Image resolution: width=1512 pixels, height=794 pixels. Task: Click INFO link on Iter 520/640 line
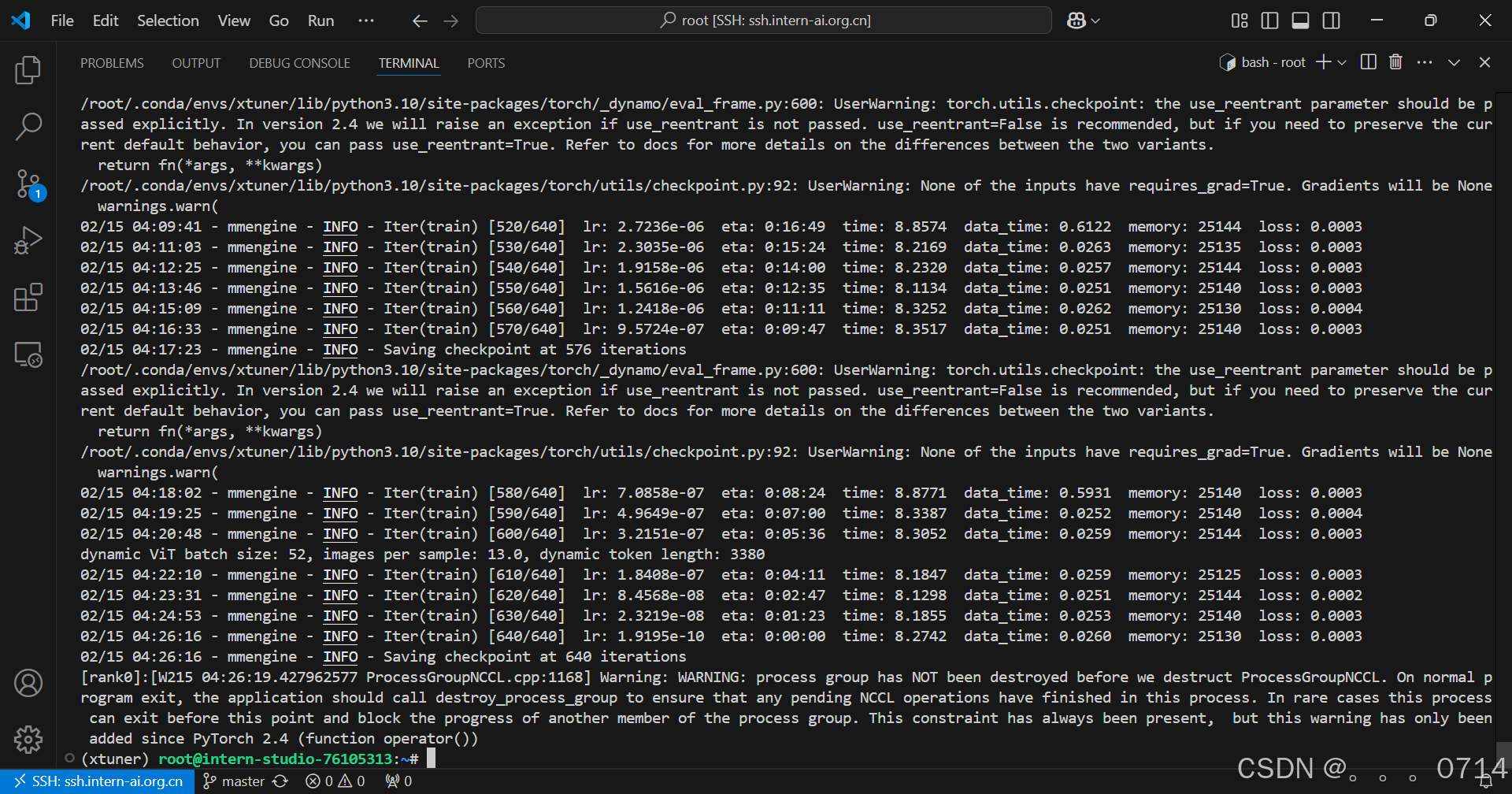340,227
